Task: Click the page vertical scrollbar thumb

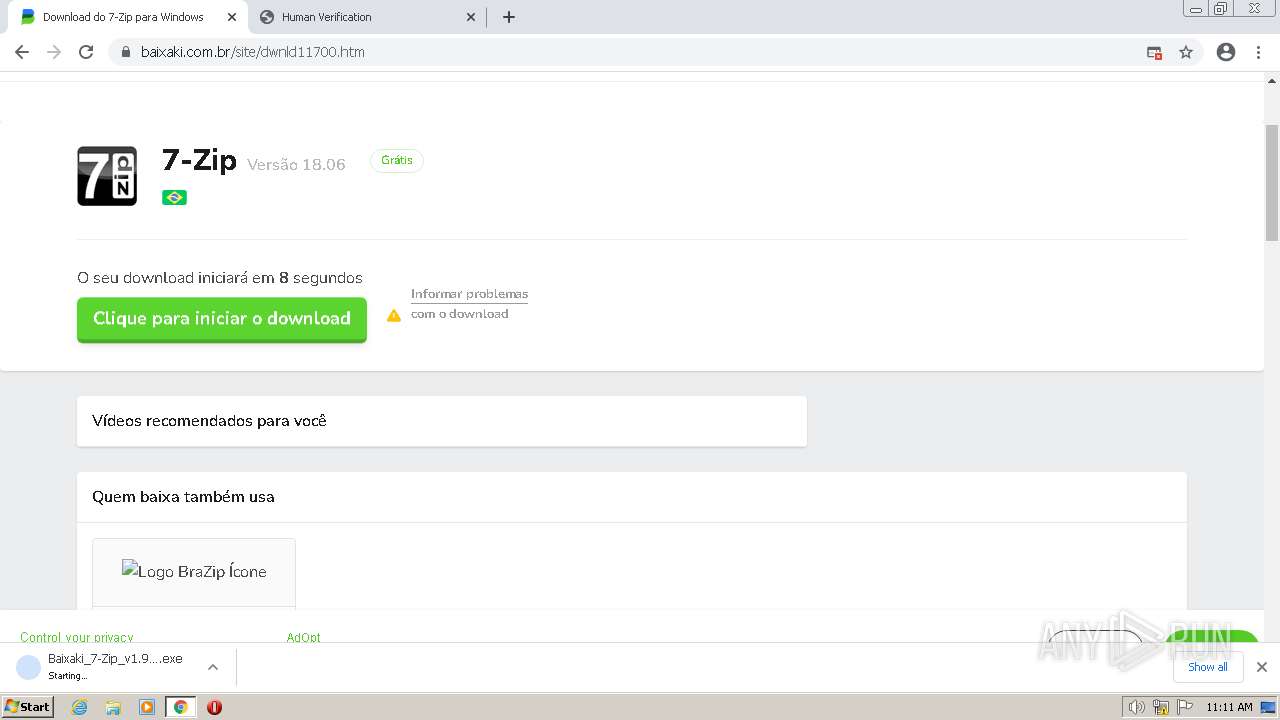Action: 1272,183
